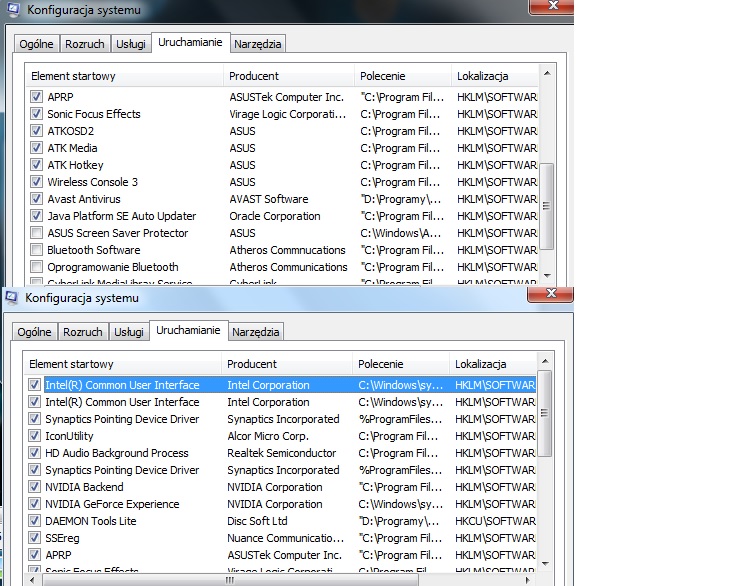The height and width of the screenshot is (586, 756).
Task: Disable Java Platform SE Auto Updater
Action: coord(36,216)
